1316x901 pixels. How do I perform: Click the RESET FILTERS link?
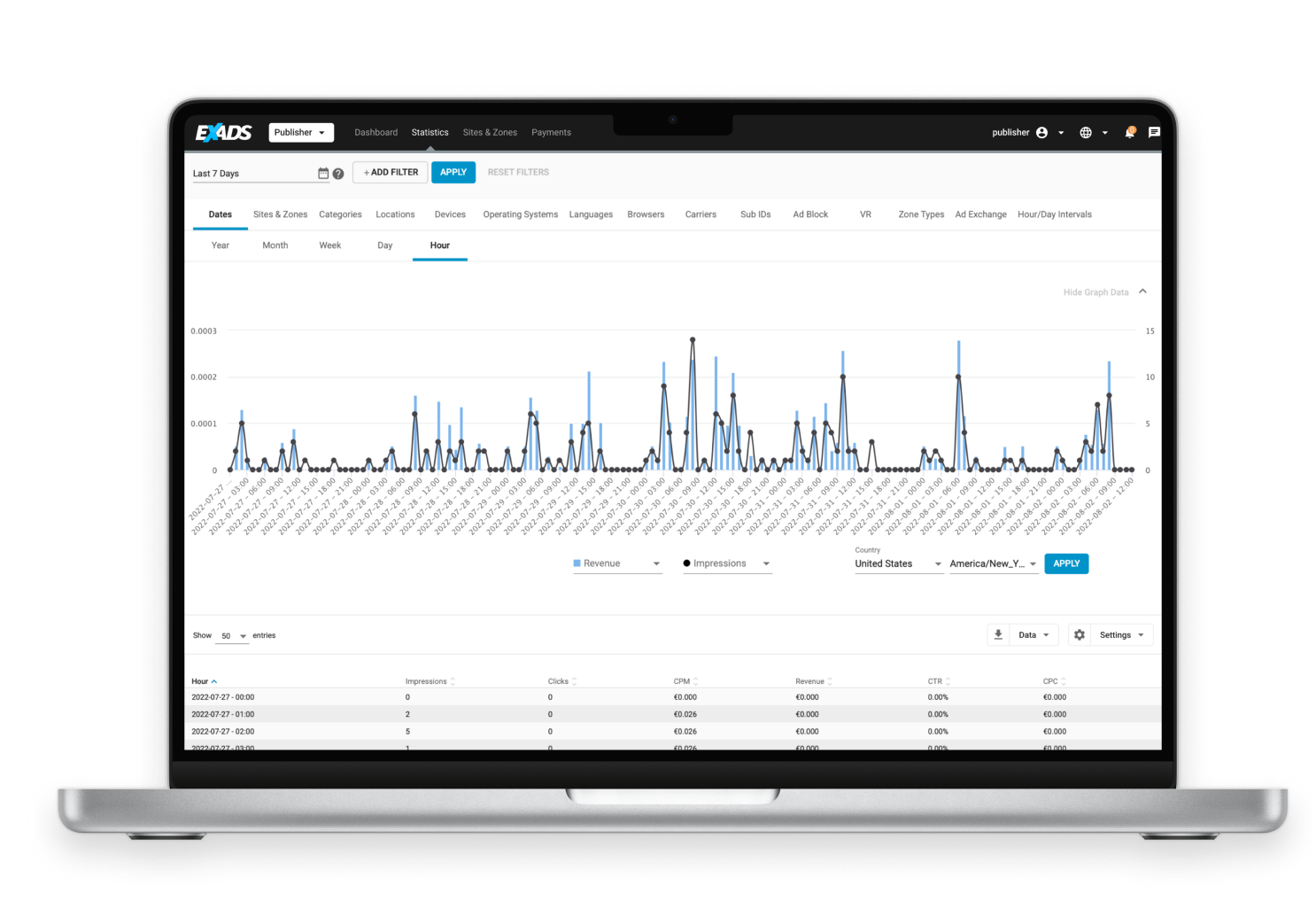click(518, 172)
